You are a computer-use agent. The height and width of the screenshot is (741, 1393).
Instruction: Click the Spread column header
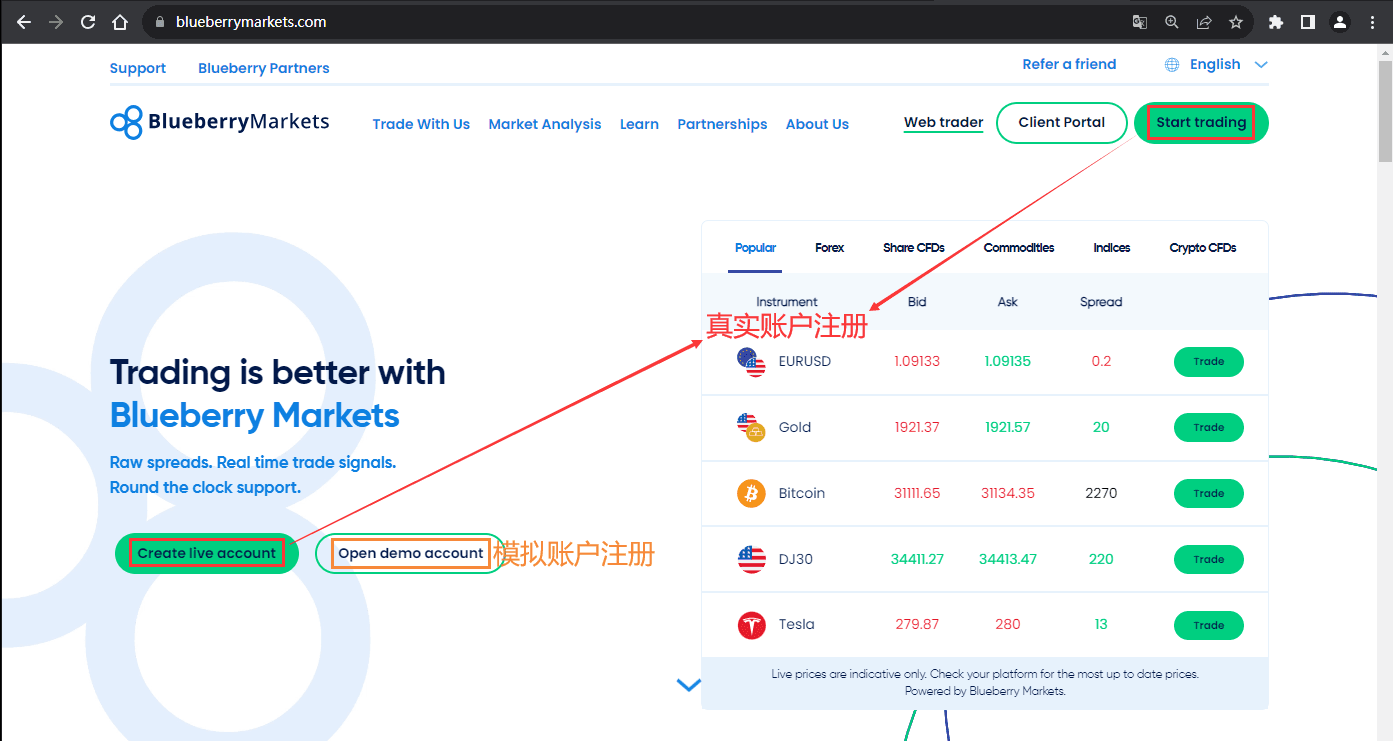pyautogui.click(x=1101, y=302)
